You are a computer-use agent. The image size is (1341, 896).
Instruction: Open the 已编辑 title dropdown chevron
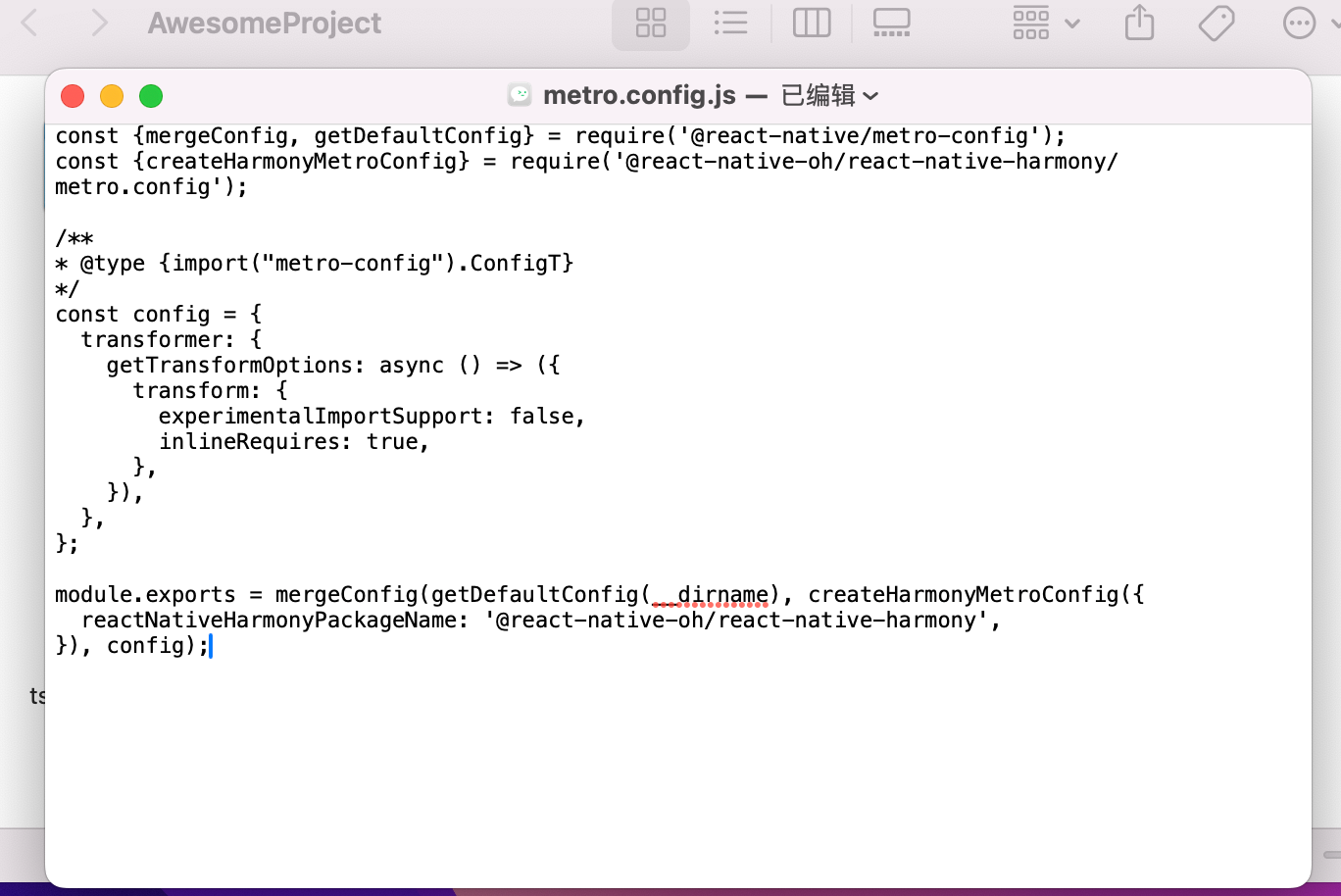[871, 96]
